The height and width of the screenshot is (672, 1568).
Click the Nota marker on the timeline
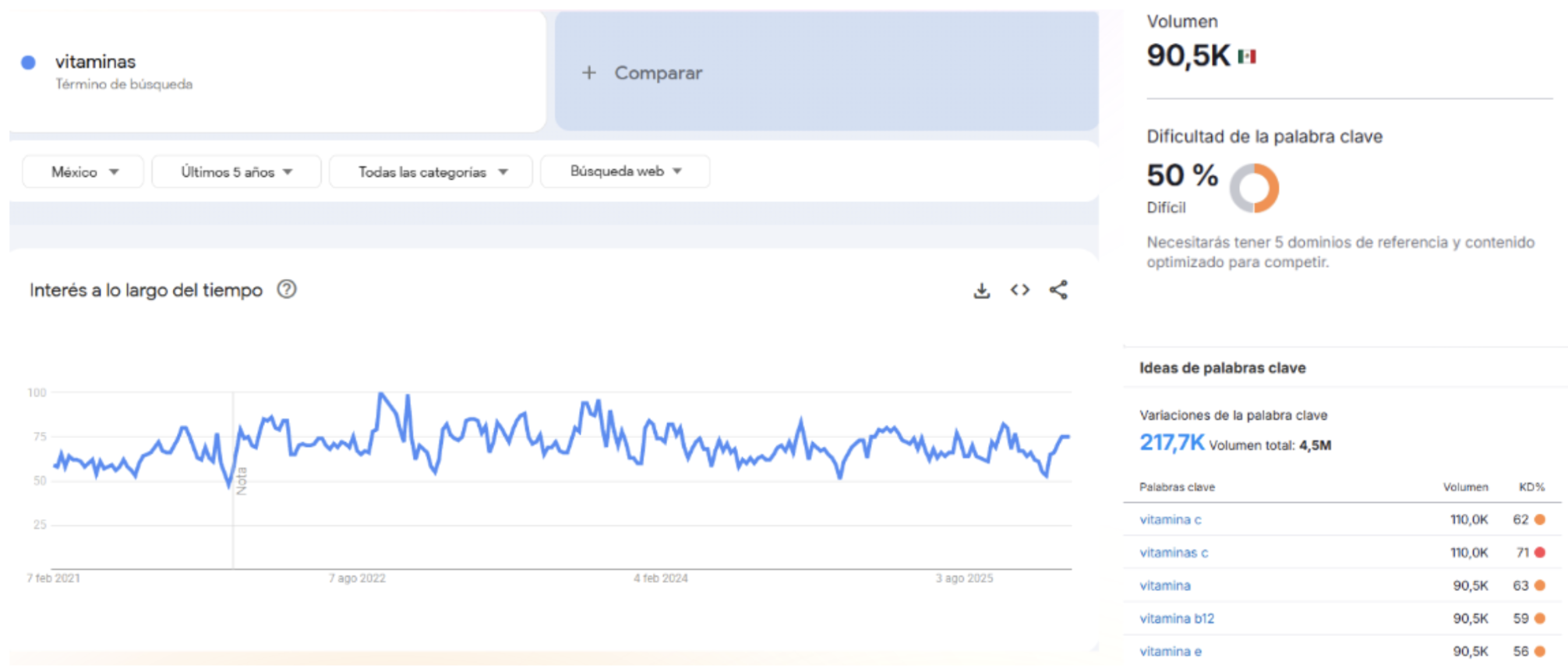click(242, 481)
